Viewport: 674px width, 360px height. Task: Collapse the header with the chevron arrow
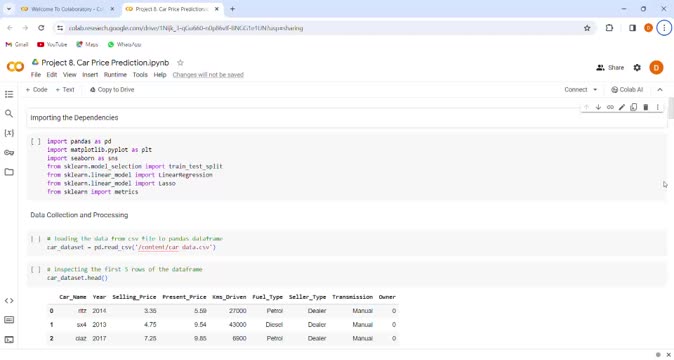660,90
